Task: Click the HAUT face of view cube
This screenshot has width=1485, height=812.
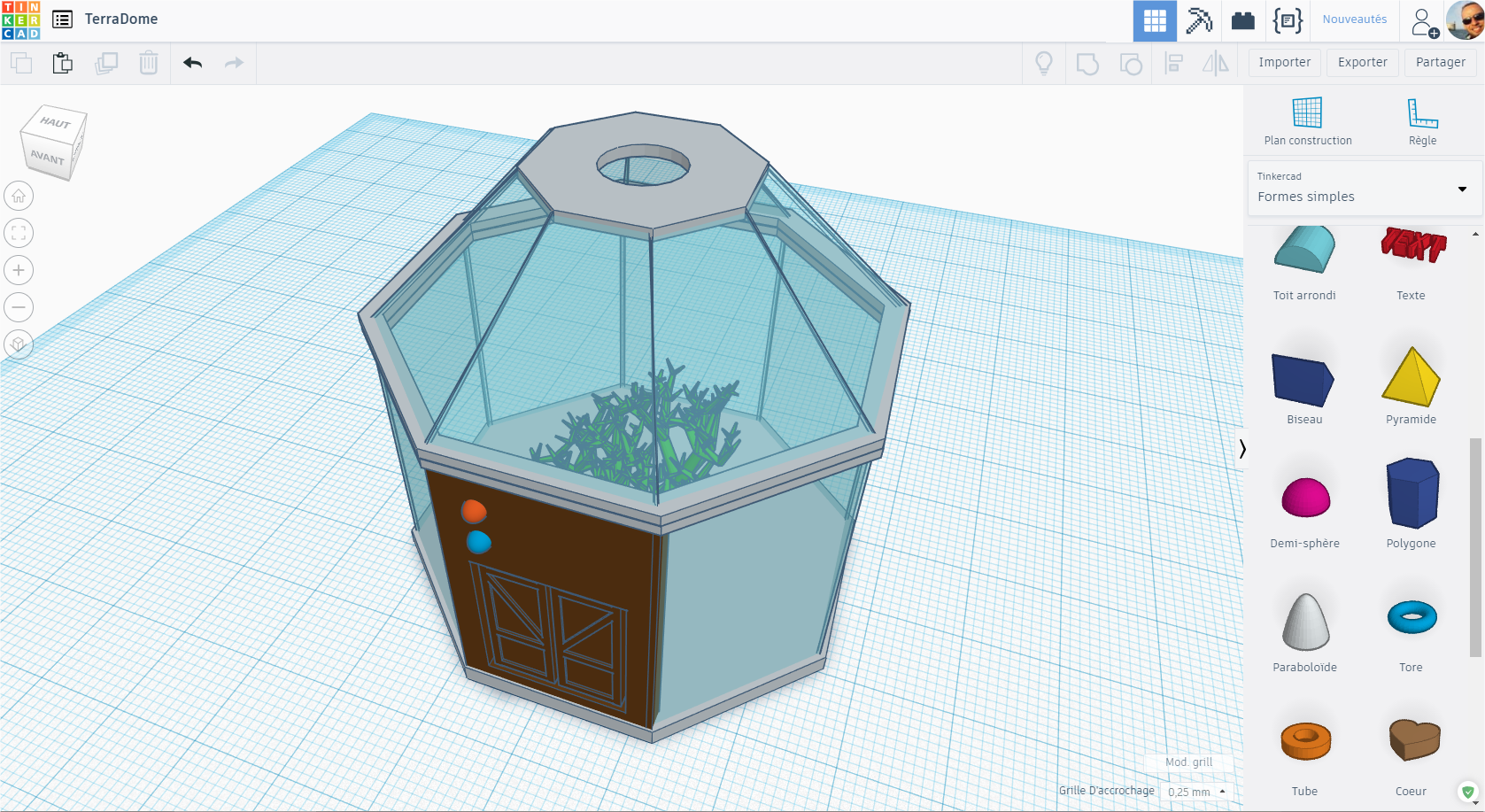Action: 55,122
